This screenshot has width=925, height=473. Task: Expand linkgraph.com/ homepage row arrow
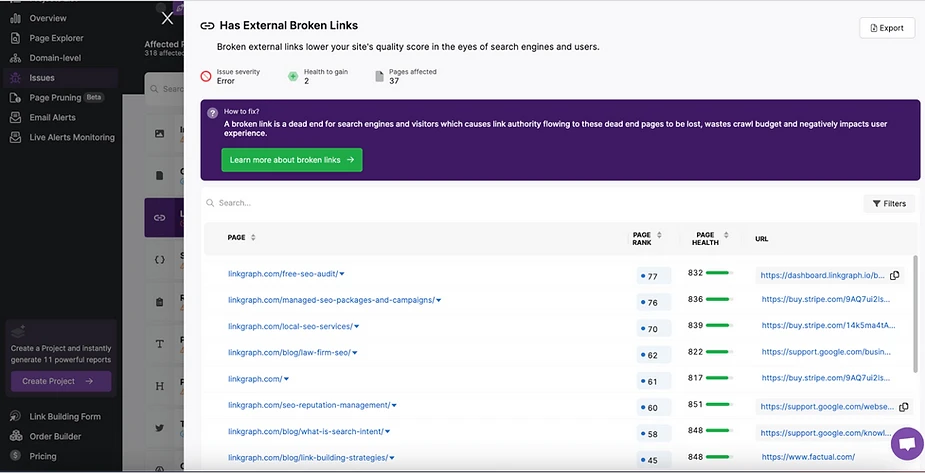coord(287,379)
